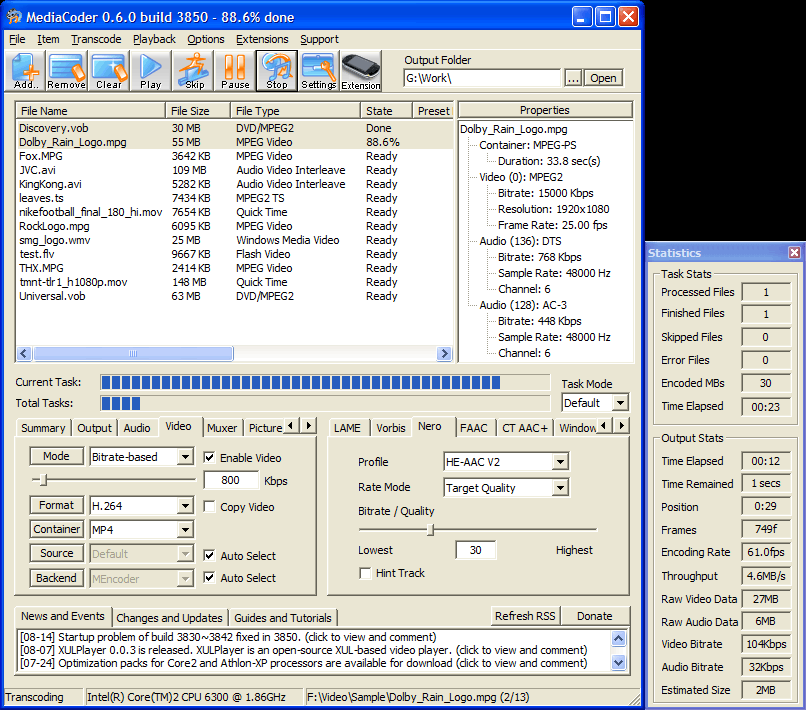Open the File menu
Screen dimensions: 806x710
pos(17,39)
